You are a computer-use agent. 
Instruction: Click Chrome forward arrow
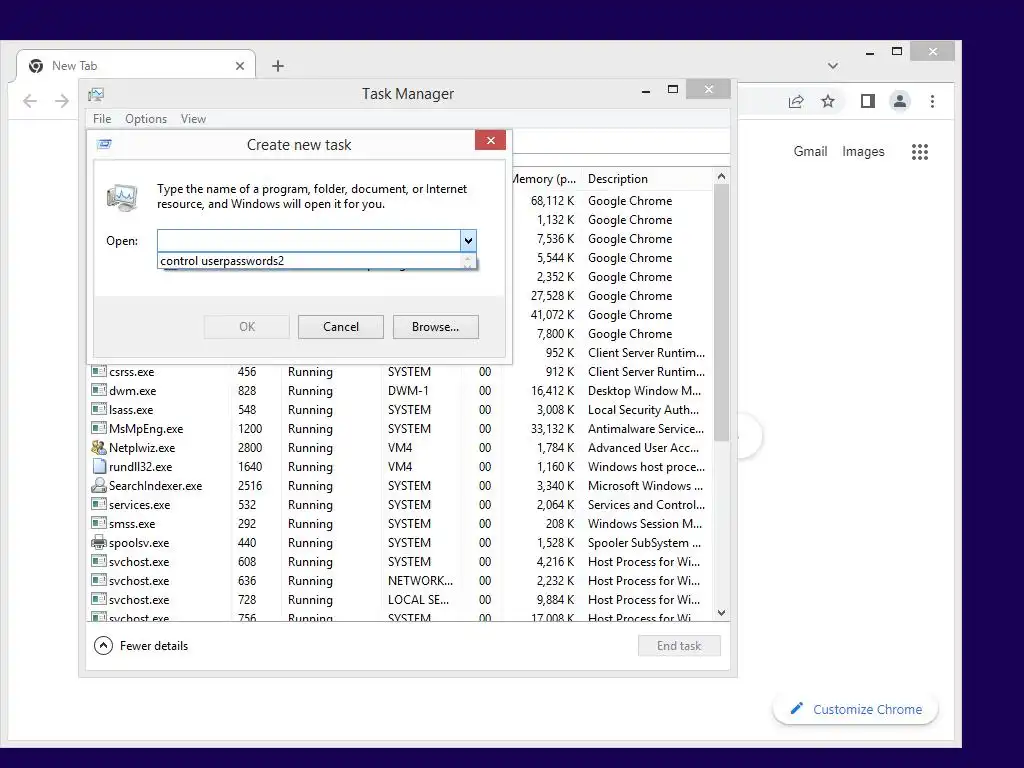[x=61, y=101]
